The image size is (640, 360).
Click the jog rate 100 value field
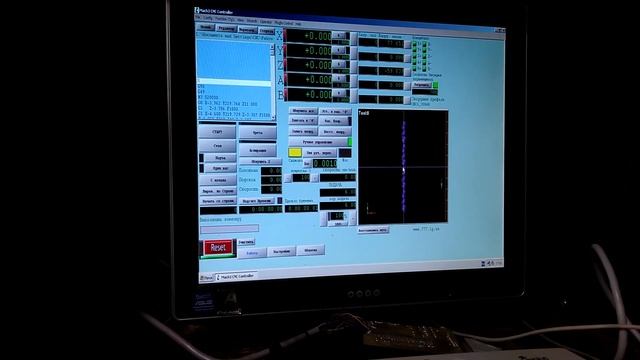[x=302, y=178]
